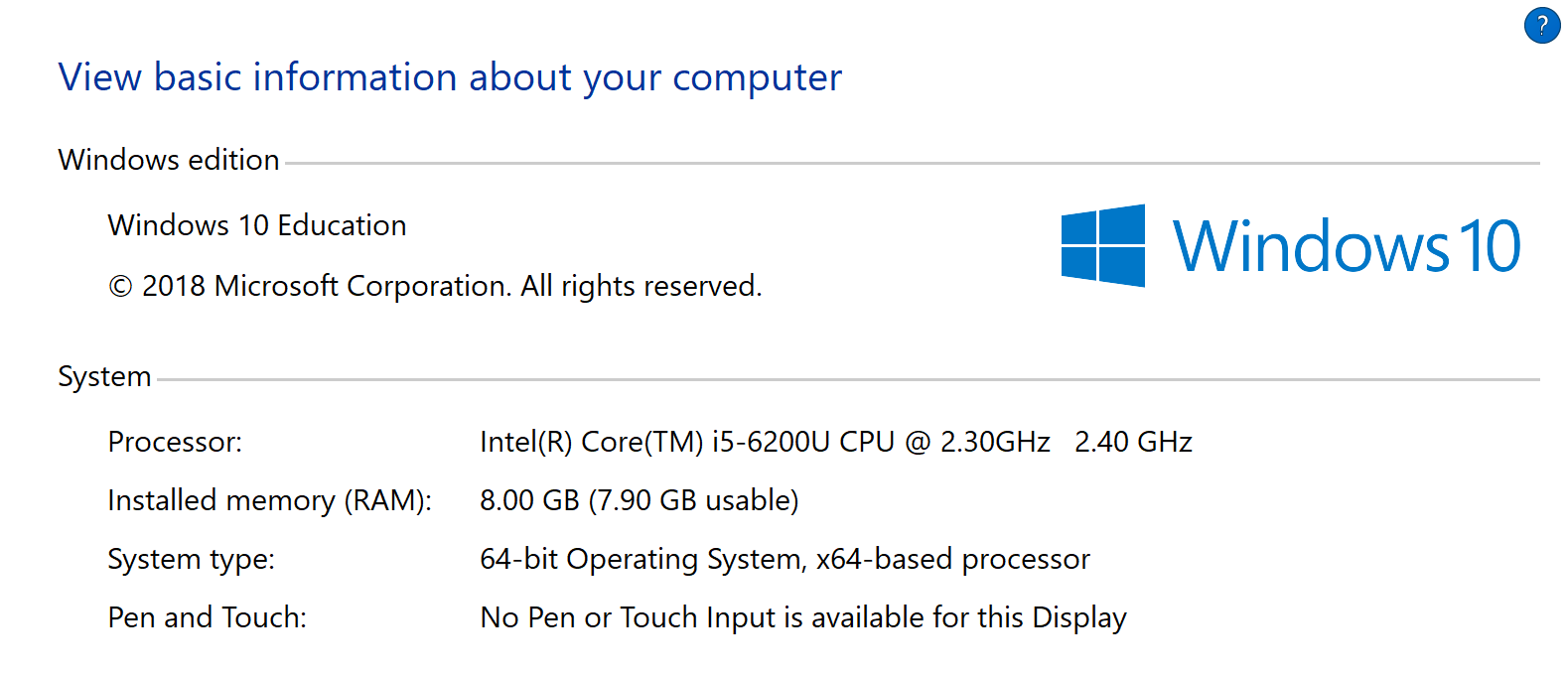This screenshot has height=675, width=1568.
Task: Open help with the blue question mark icon
Action: (x=1541, y=26)
